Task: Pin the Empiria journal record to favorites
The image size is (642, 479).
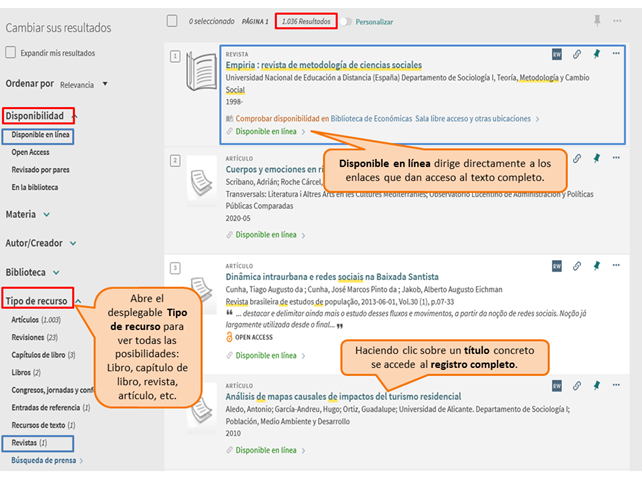Action: click(594, 54)
